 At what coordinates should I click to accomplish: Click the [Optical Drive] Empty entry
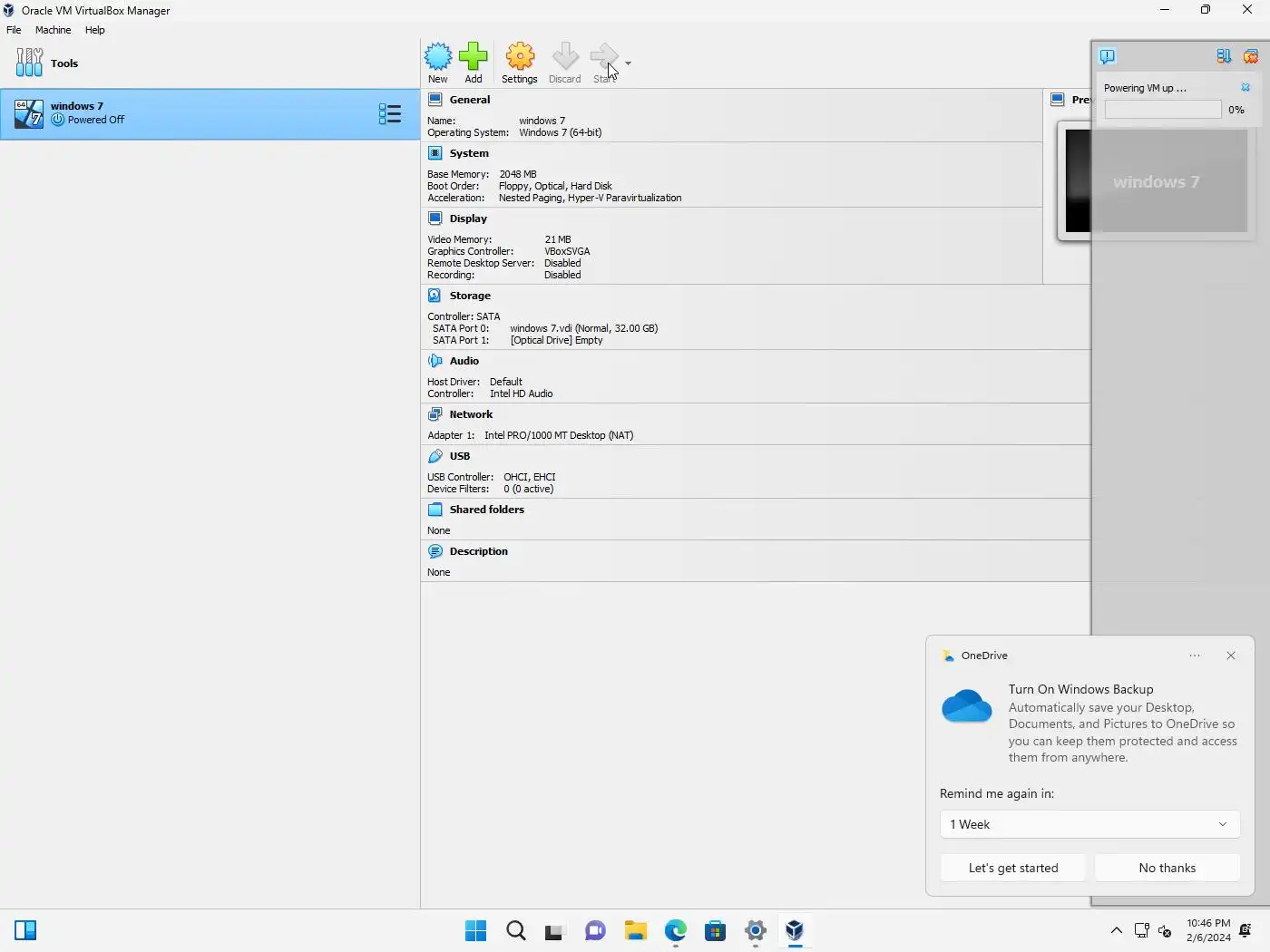point(556,340)
